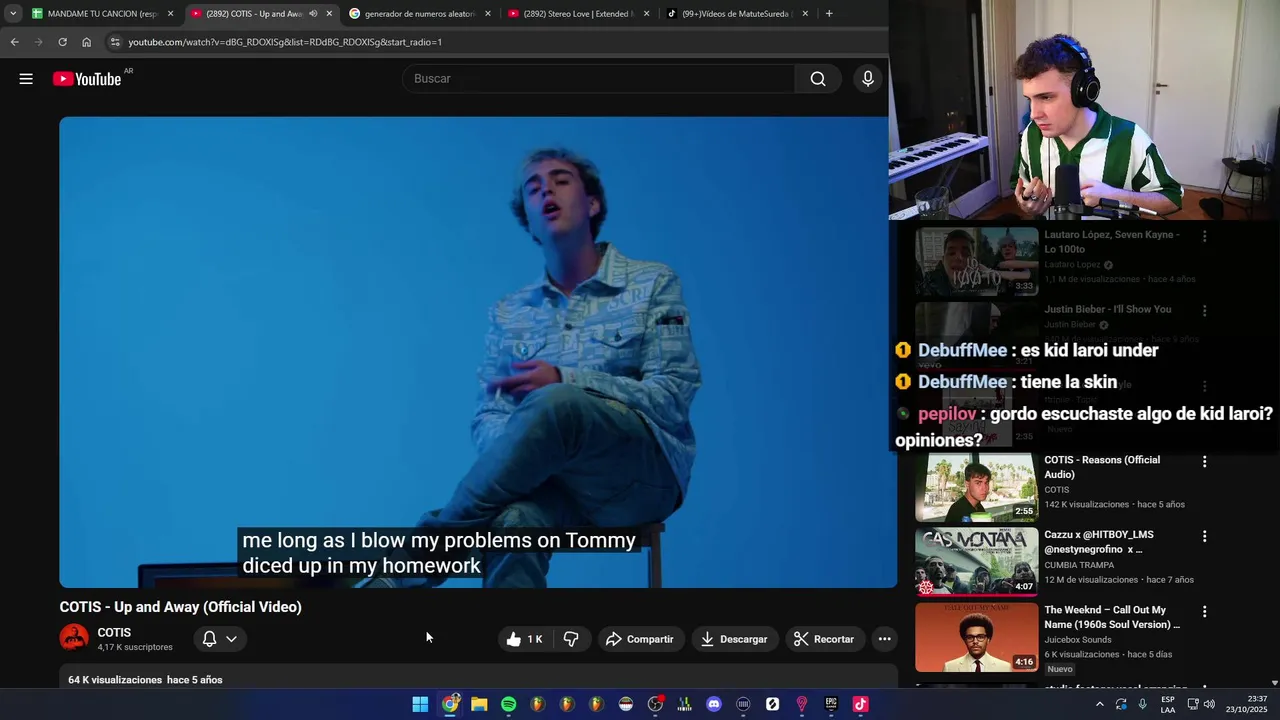Open the YouTube hamburger guide menu
This screenshot has height=720, width=1280.
click(26, 79)
